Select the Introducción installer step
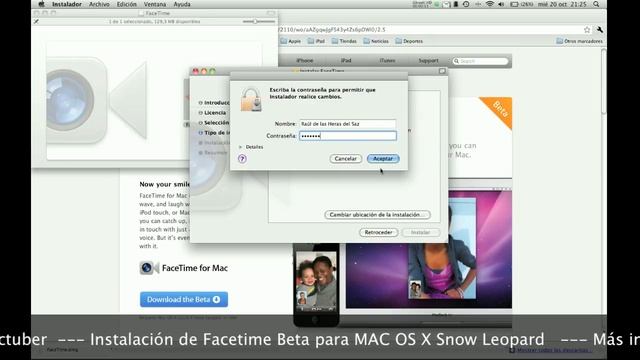Screen dimensions: 640x360 click(214, 103)
